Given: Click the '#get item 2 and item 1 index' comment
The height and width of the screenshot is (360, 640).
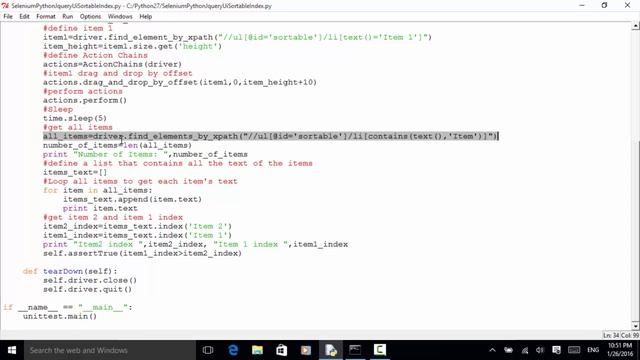Looking at the screenshot, I should (113, 217).
